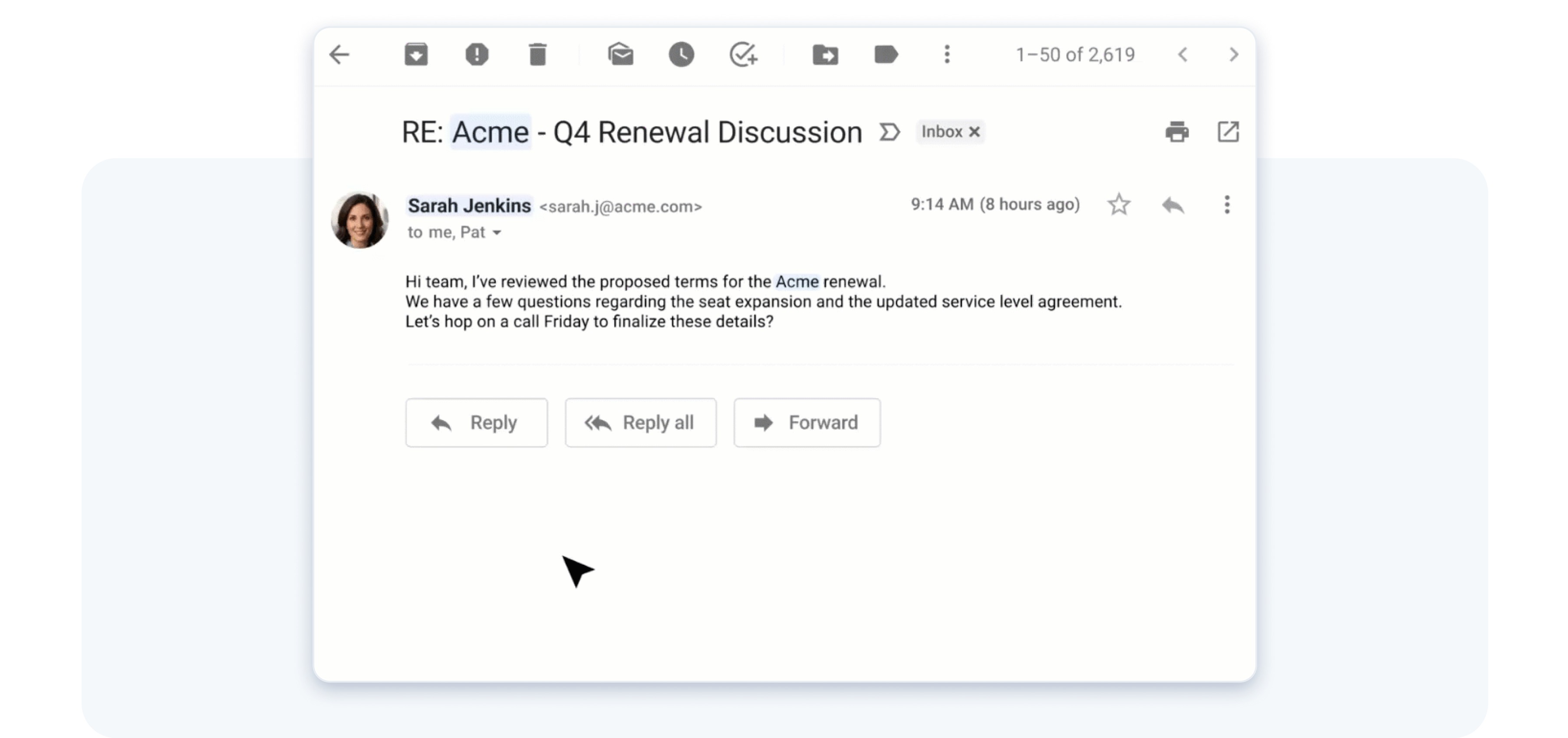Report the message as spam
Viewport: 1568px width, 738px height.
click(x=477, y=54)
